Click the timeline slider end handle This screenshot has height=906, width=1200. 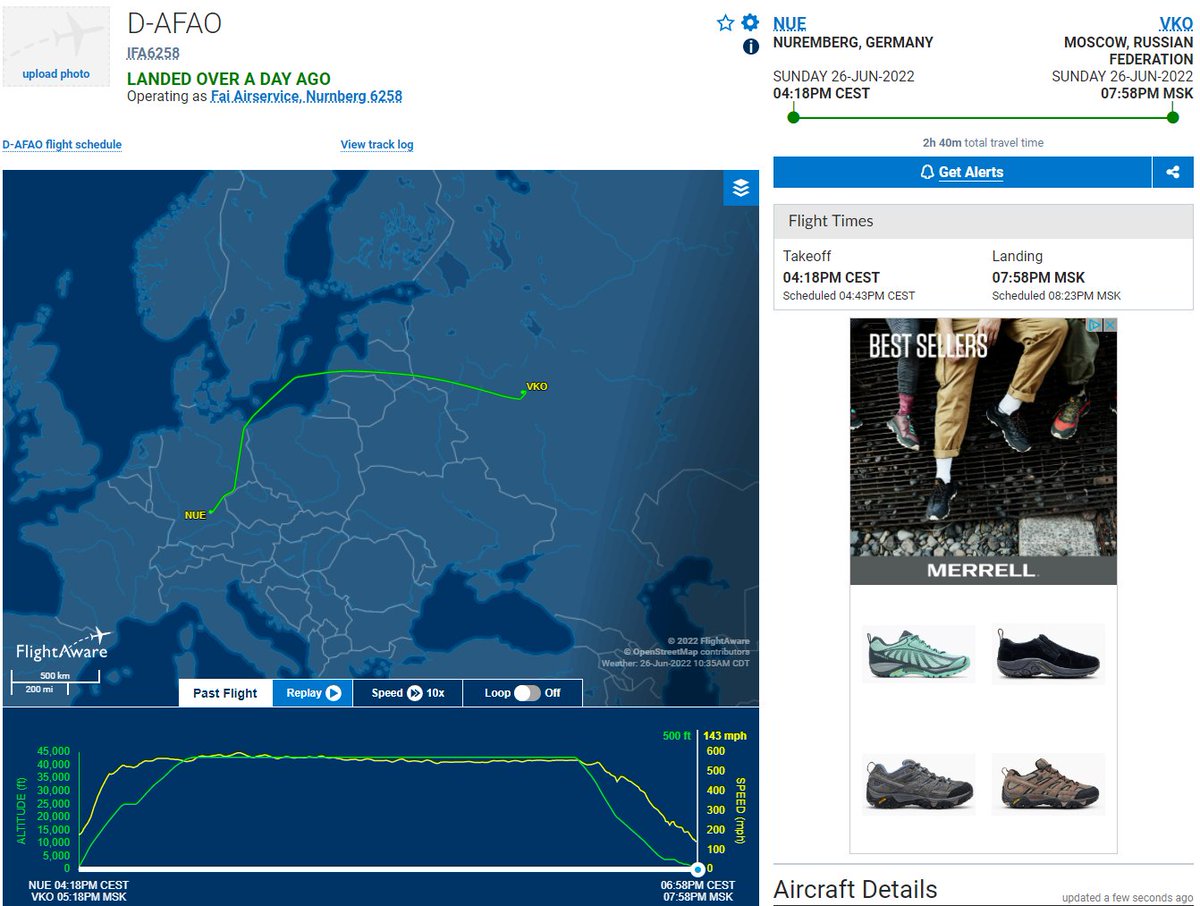[x=698, y=869]
